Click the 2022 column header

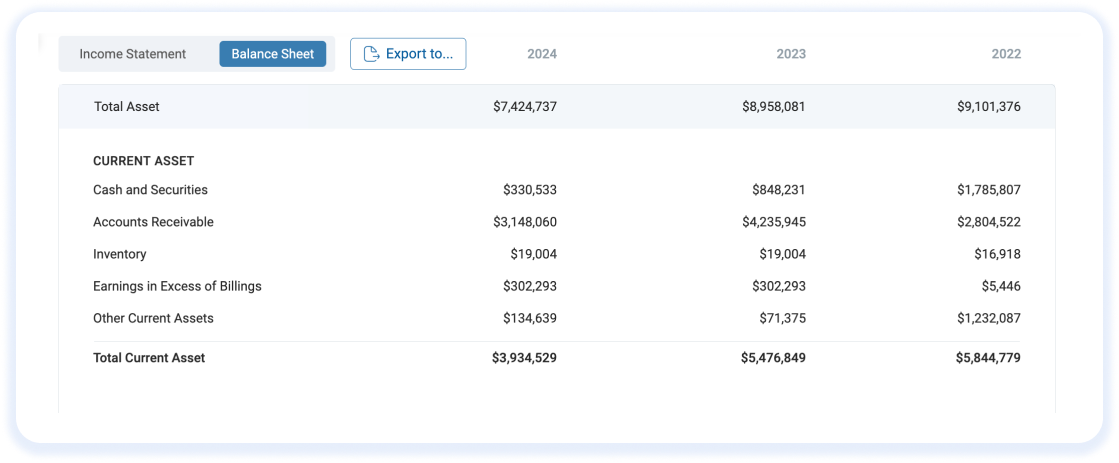pos(1006,54)
